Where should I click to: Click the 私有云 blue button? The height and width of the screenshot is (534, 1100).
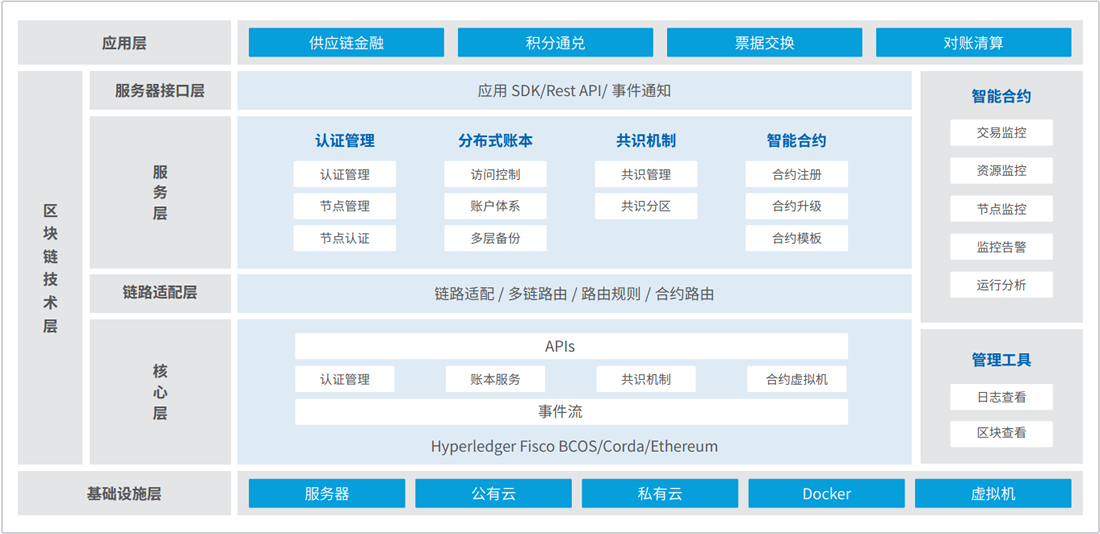(660, 494)
